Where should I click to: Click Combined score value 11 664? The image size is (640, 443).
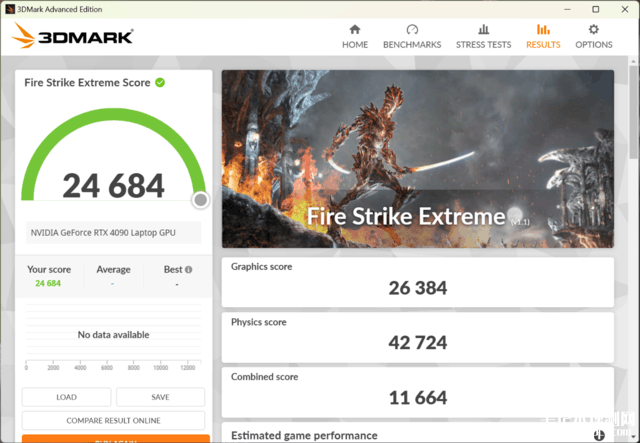click(418, 398)
